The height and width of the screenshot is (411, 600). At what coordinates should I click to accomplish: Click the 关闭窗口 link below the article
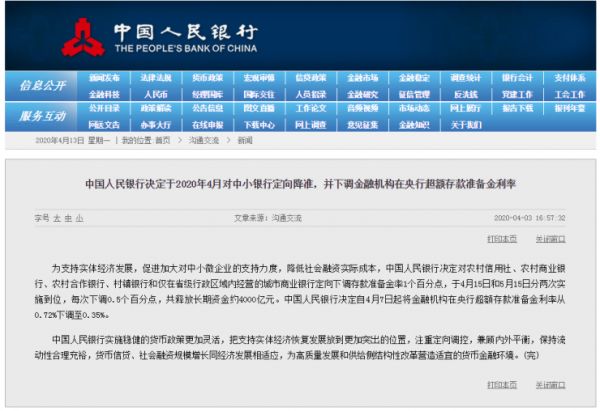pos(550,385)
